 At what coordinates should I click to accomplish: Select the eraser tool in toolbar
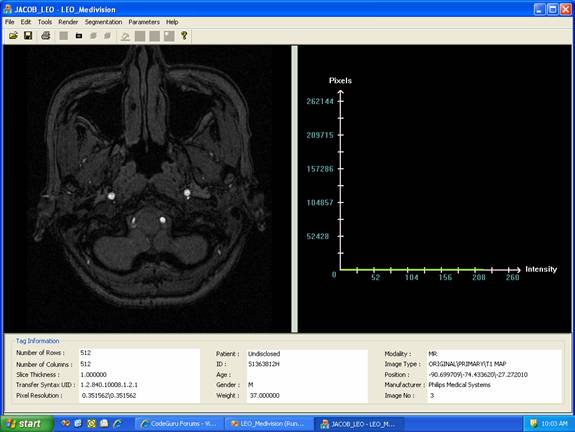pos(125,36)
